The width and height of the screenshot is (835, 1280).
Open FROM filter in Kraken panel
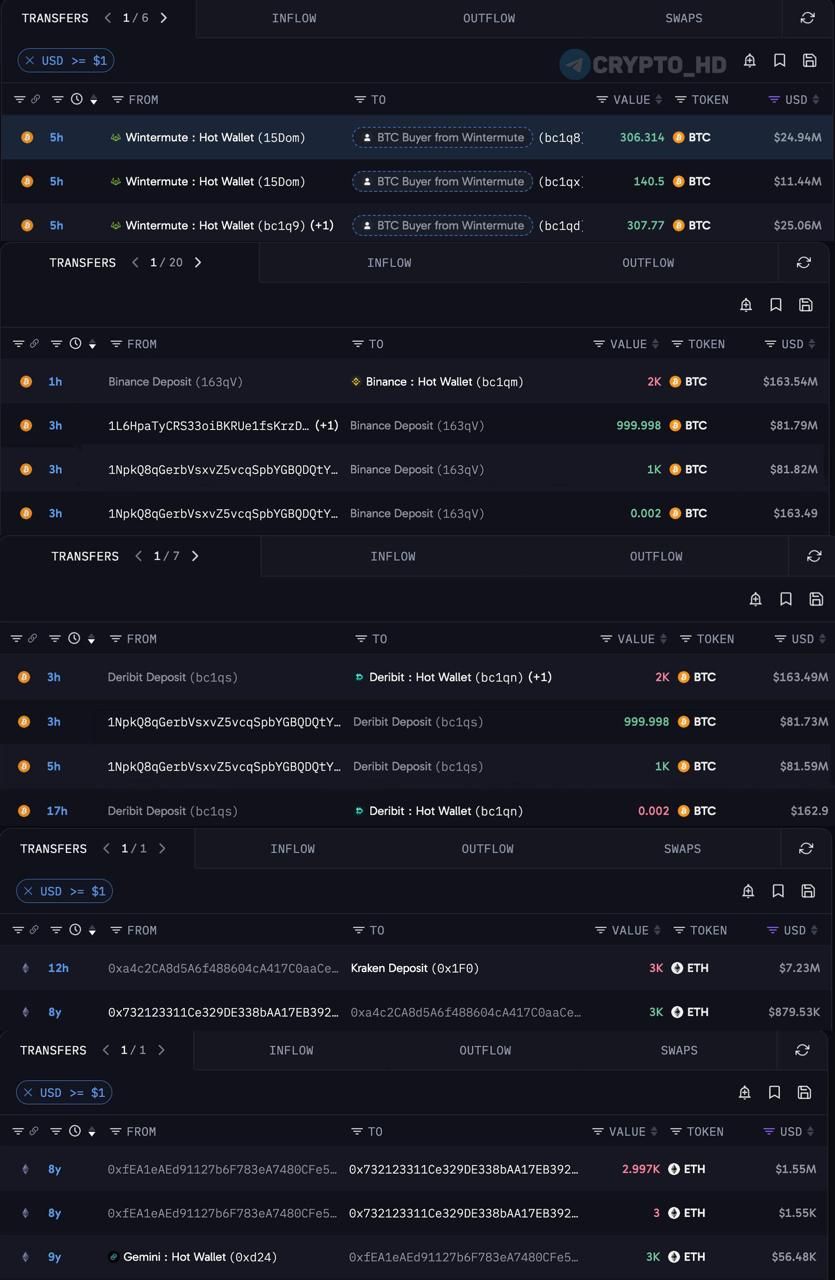(x=116, y=930)
